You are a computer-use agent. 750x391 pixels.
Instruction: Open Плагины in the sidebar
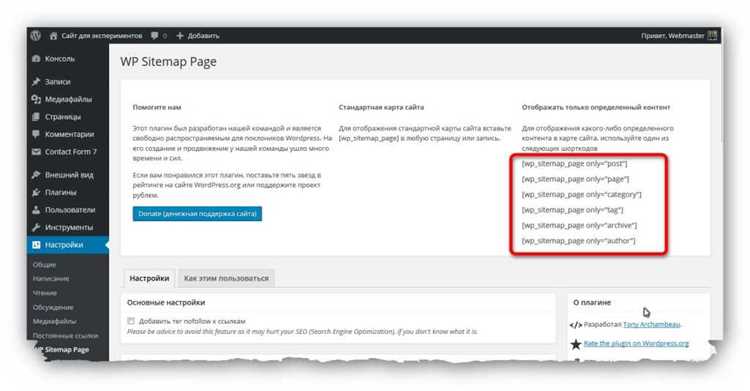(61, 192)
